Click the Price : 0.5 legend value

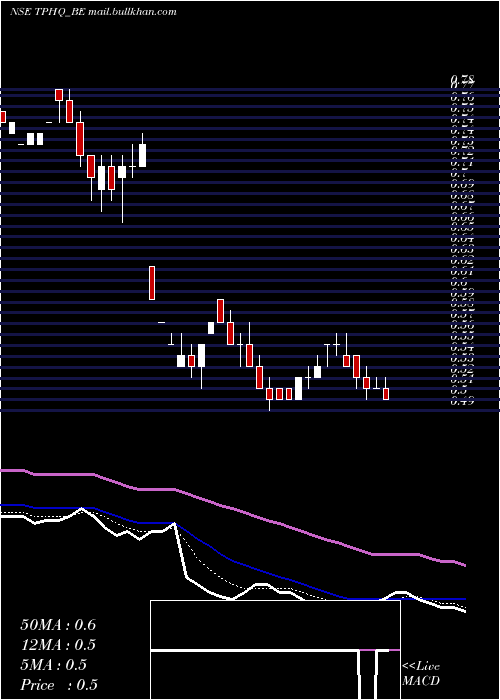coord(59,685)
